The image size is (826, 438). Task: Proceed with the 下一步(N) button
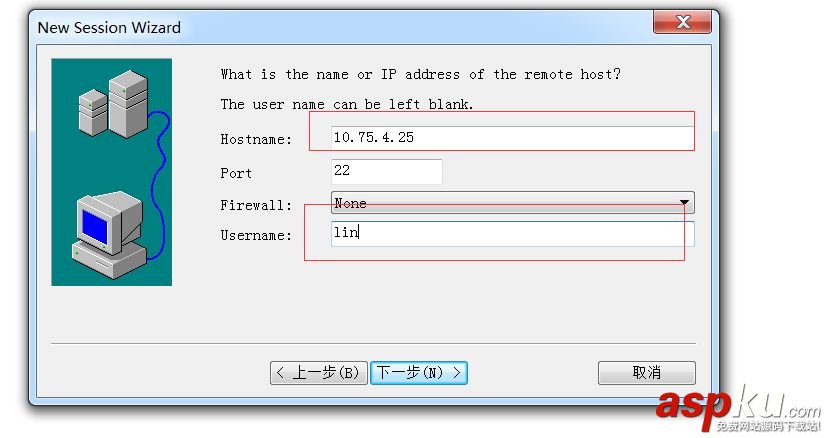(x=419, y=373)
